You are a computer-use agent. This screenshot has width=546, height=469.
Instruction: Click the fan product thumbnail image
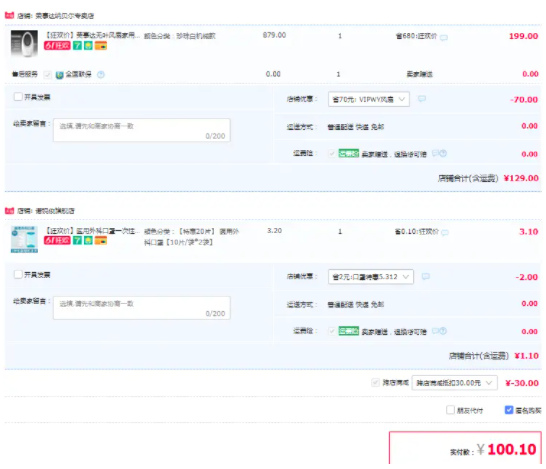(24, 44)
